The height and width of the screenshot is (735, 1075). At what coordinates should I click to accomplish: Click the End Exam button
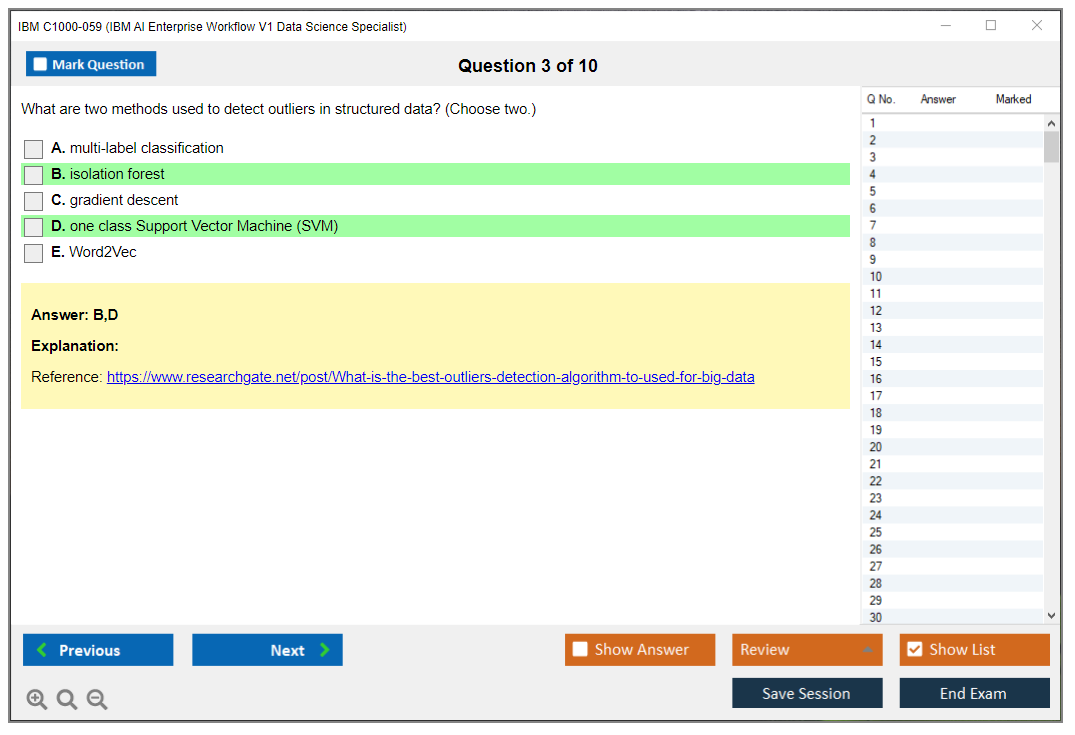[x=973, y=693]
